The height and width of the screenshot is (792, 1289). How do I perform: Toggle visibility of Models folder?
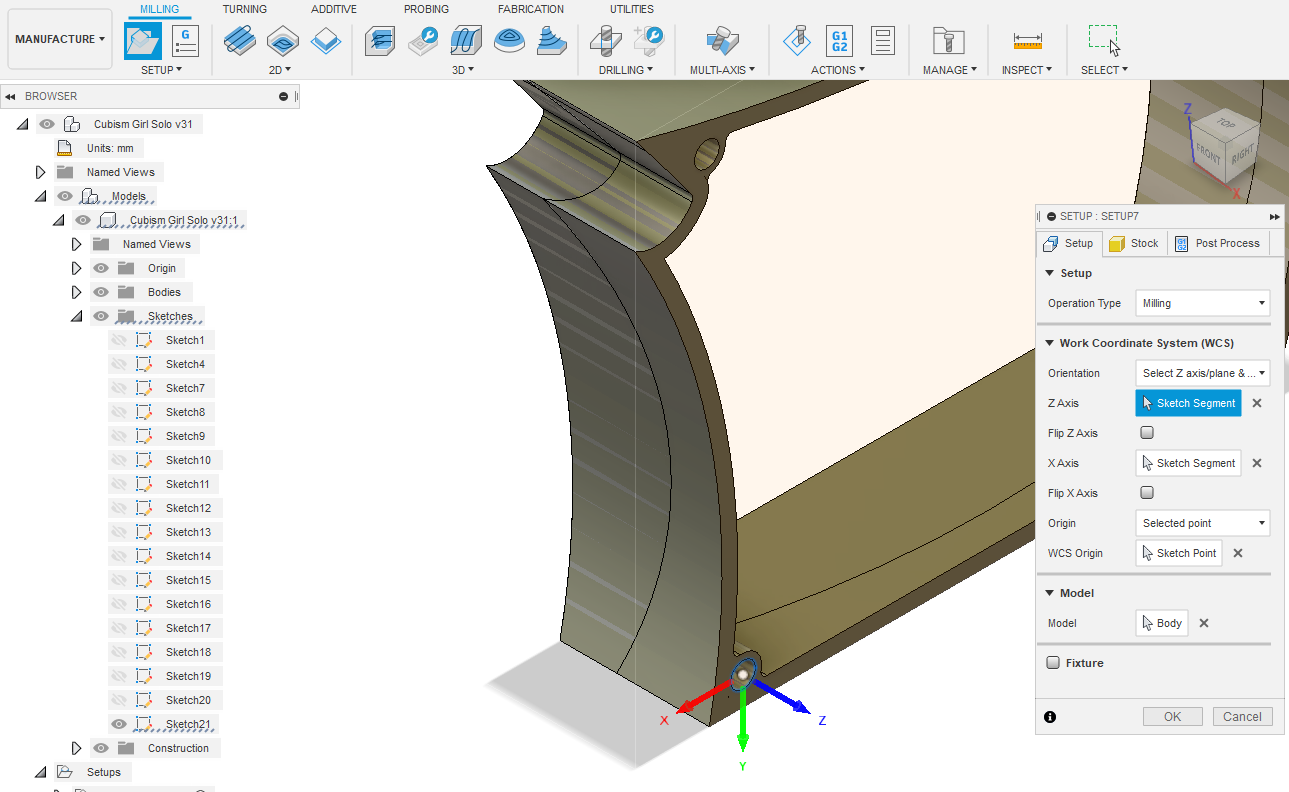[x=65, y=196]
